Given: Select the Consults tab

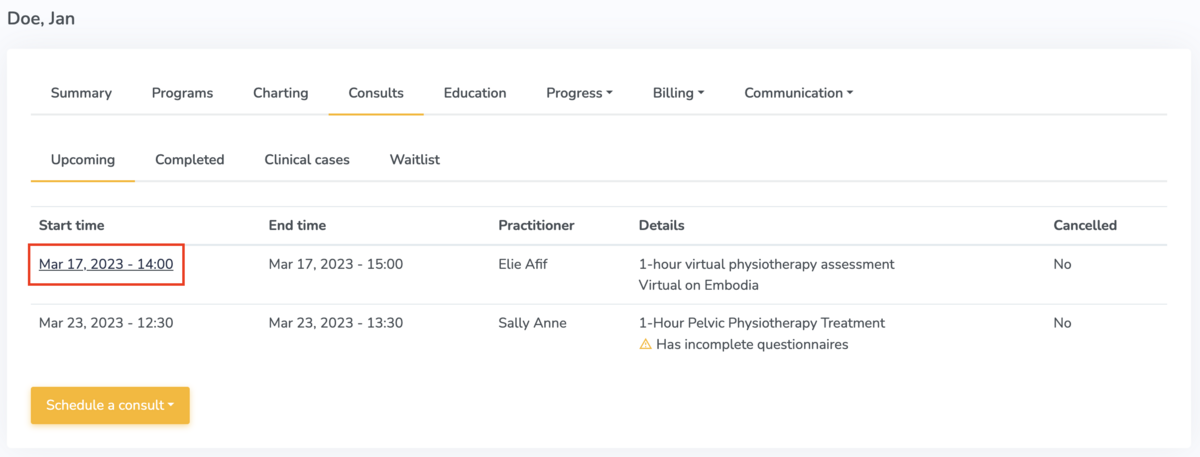Looking at the screenshot, I should coord(376,93).
